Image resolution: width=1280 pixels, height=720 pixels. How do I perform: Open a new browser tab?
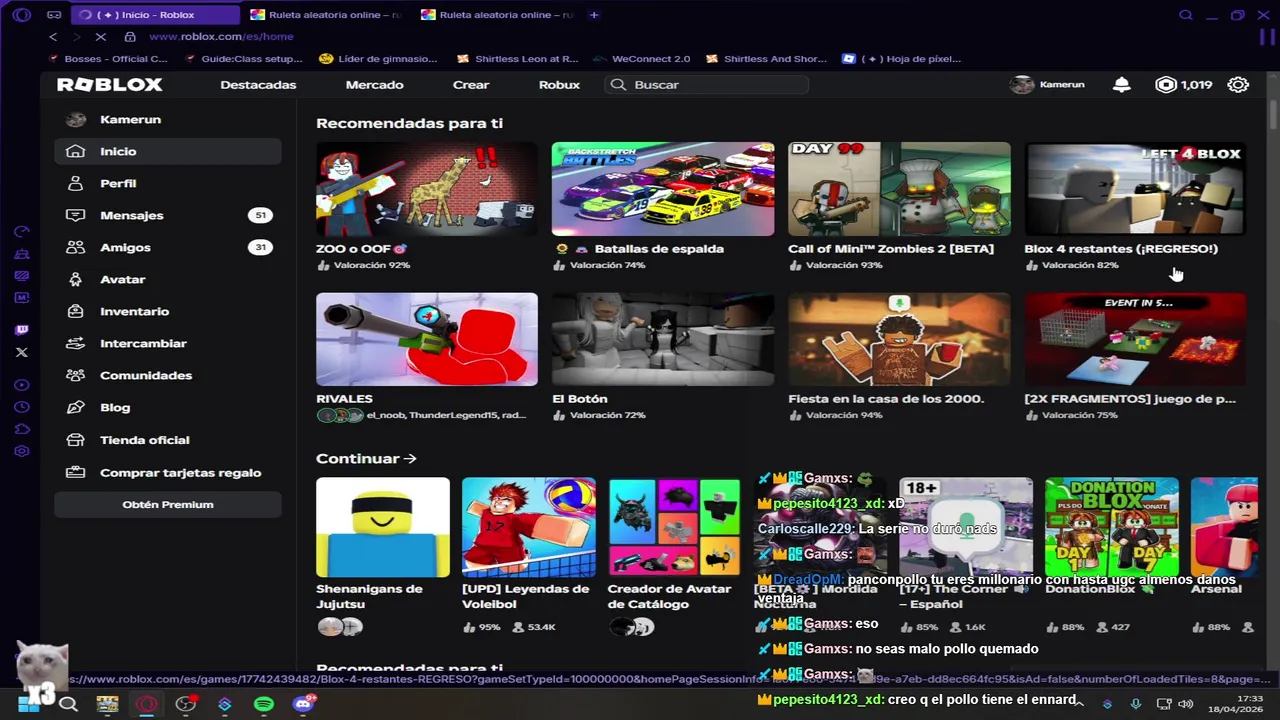pos(594,15)
